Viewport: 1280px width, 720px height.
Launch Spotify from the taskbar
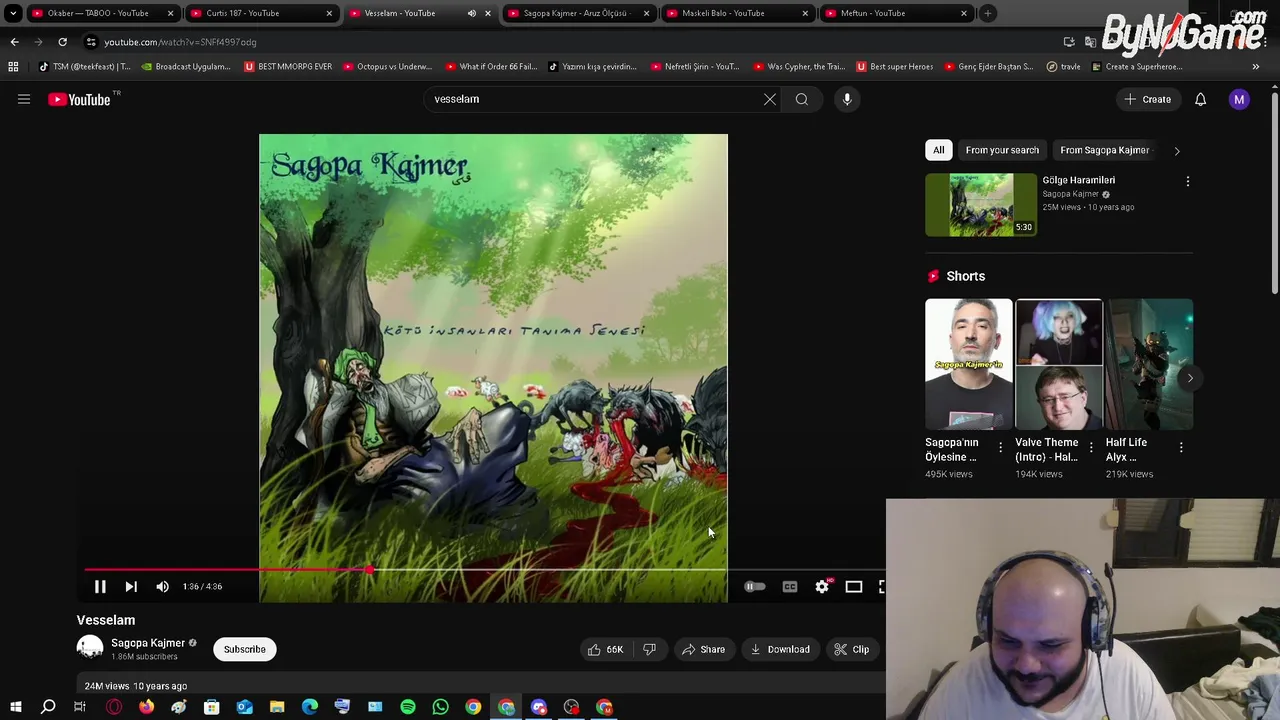point(408,708)
